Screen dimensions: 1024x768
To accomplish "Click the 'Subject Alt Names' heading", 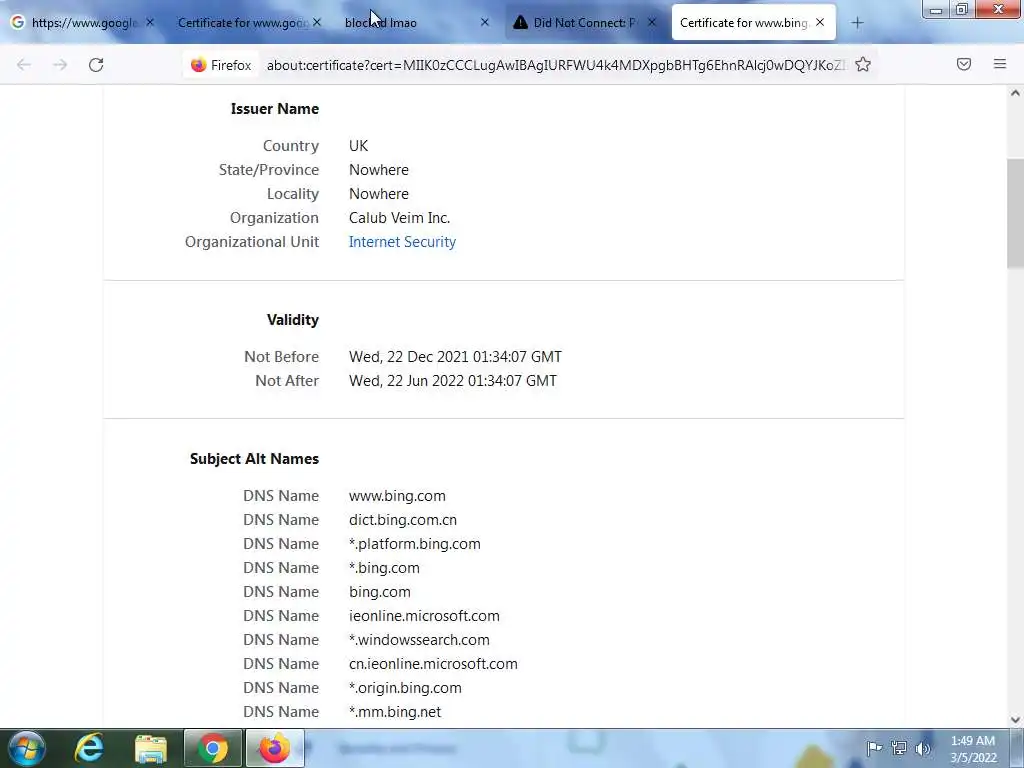I will point(255,458).
